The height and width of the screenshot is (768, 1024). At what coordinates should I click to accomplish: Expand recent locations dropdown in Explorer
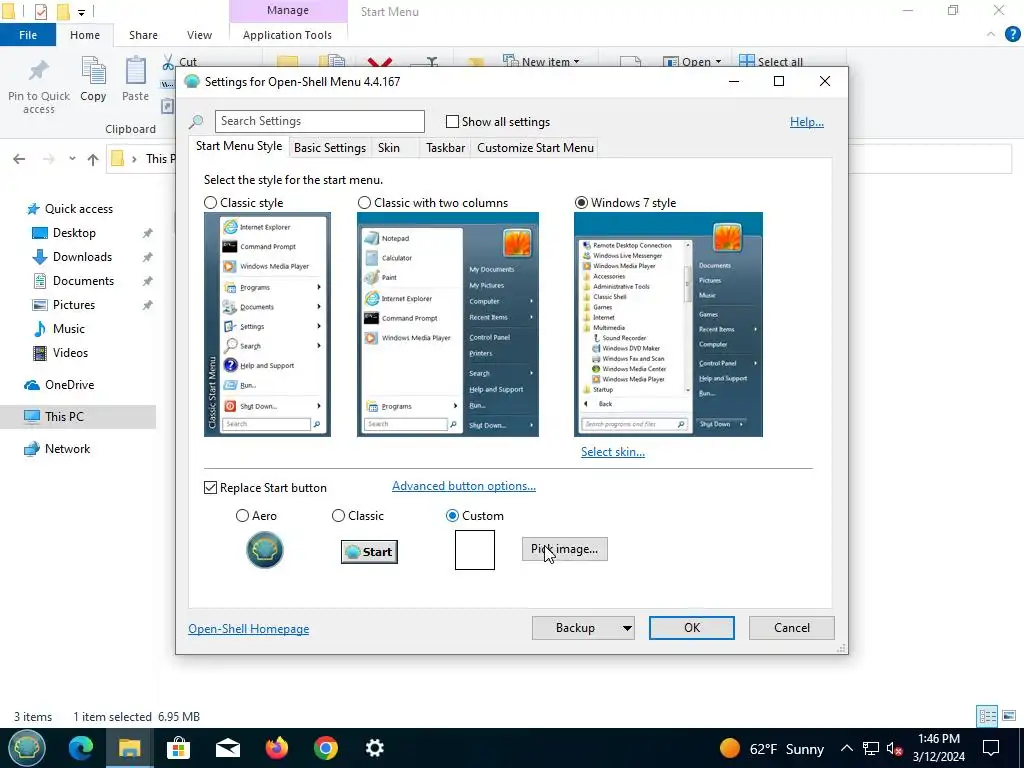72,159
